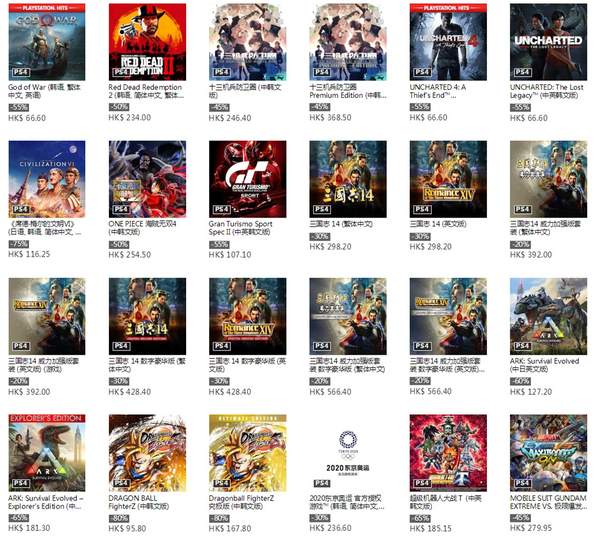Open the Super Robot Wars T cover
600x538 pixels.
point(448,453)
